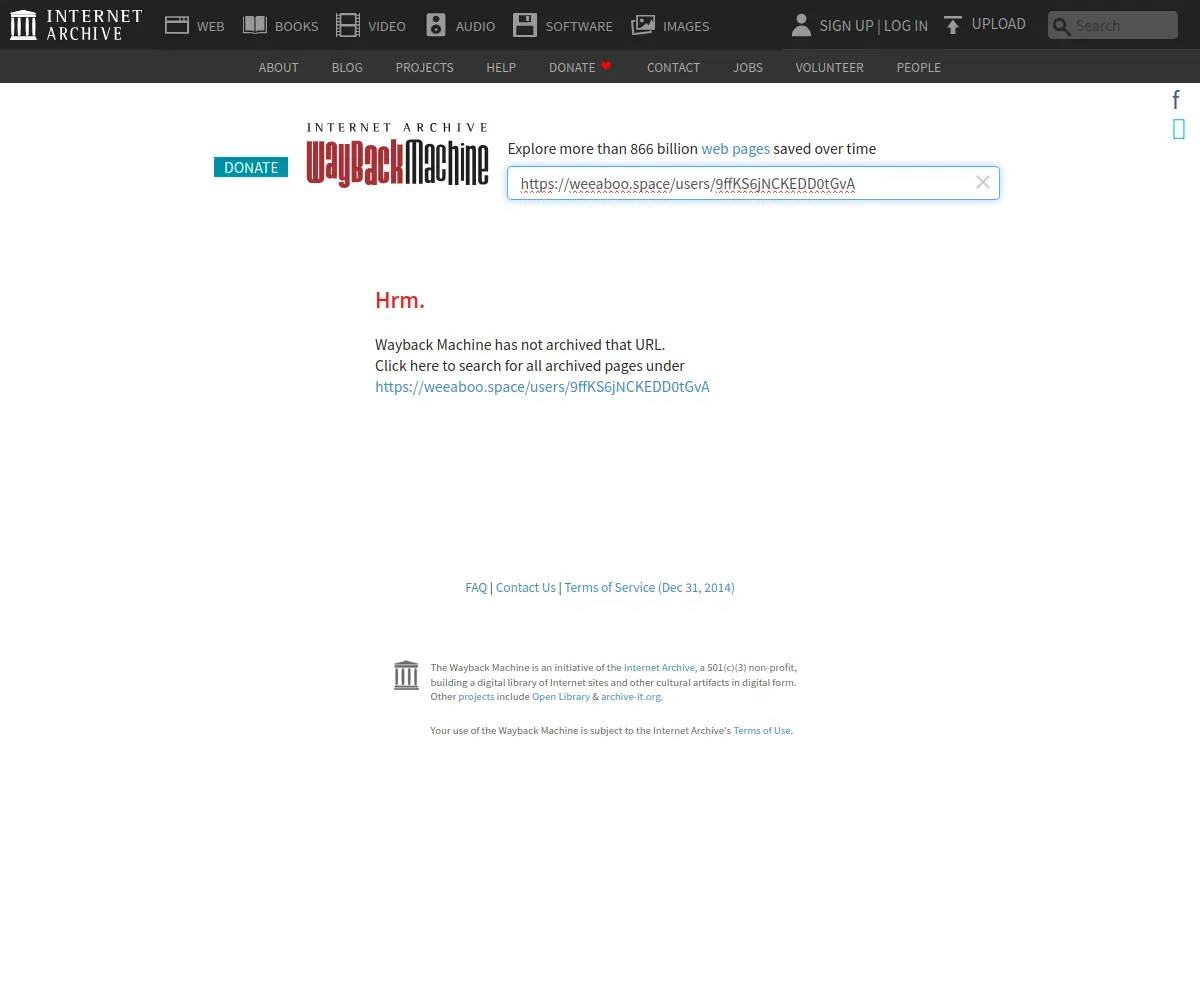Follow the footer 'projects' link
Screen dimensions: 1200x1000
click(x=476, y=697)
